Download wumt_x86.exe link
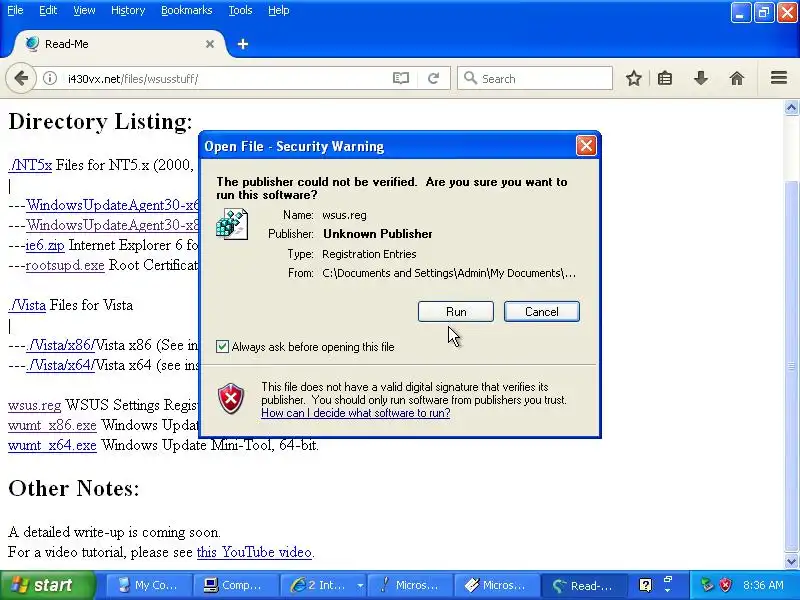 click(53, 425)
